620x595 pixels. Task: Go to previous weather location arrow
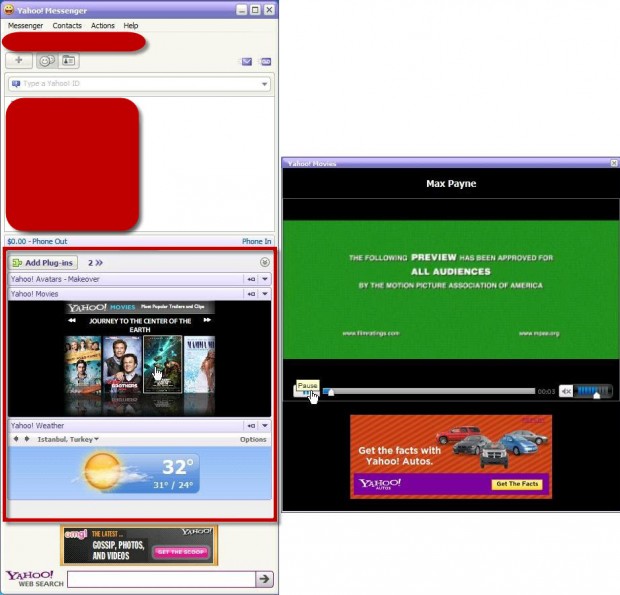tap(16, 439)
